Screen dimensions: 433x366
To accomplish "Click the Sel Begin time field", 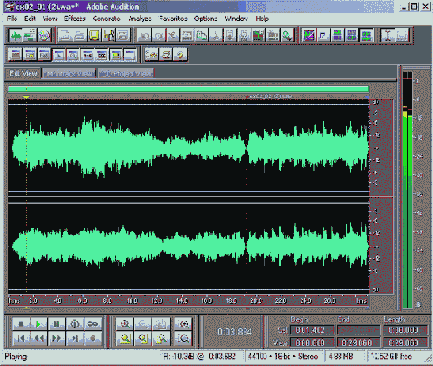I will pyautogui.click(x=312, y=330).
